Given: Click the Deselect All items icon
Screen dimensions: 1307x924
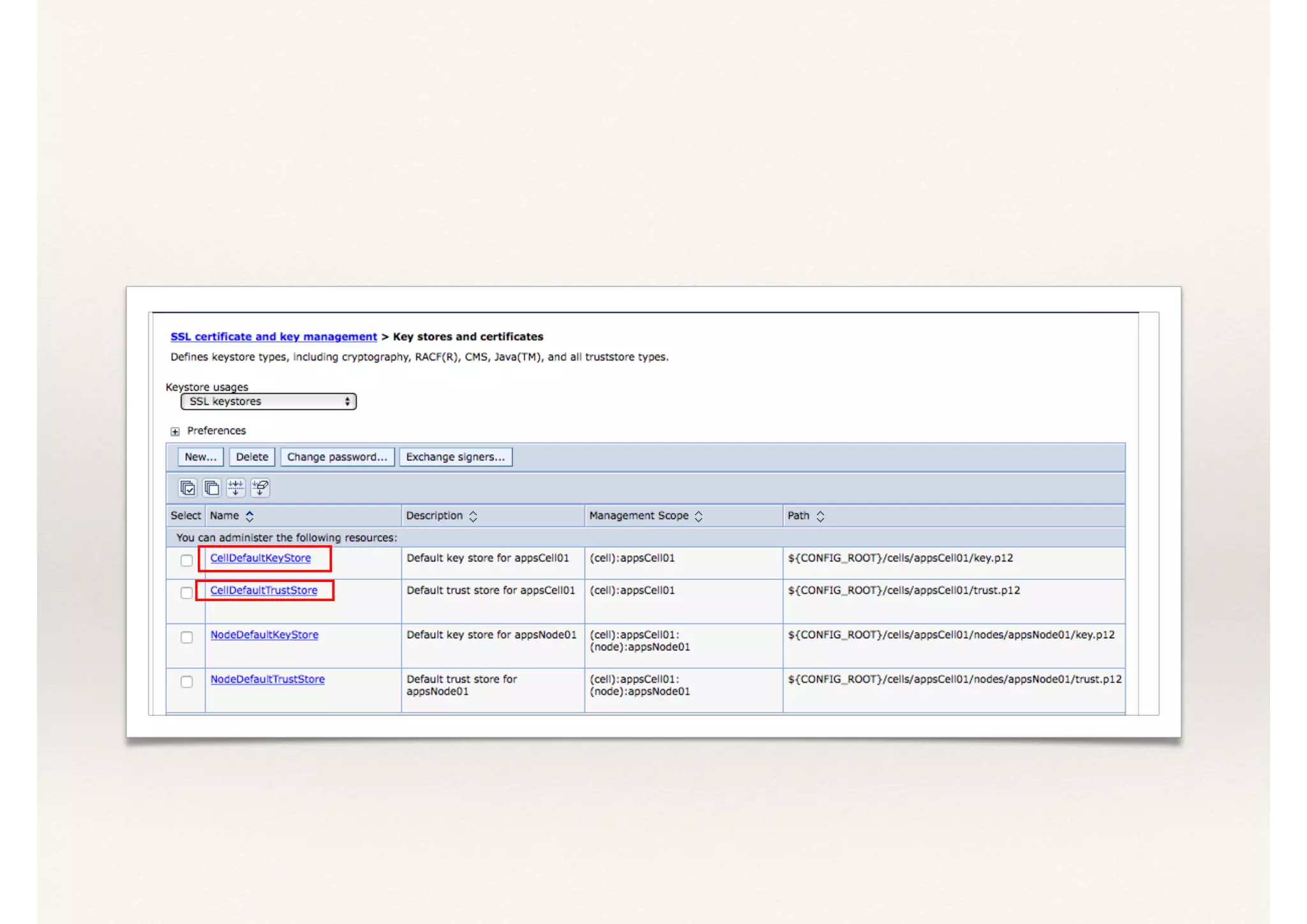Looking at the screenshot, I should [212, 488].
